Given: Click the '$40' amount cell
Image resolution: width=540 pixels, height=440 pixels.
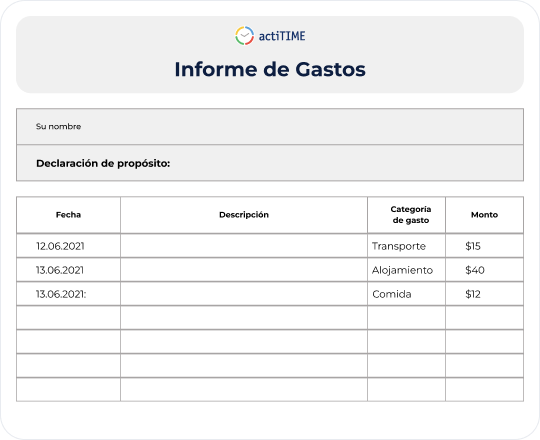Looking at the screenshot, I should 485,270.
